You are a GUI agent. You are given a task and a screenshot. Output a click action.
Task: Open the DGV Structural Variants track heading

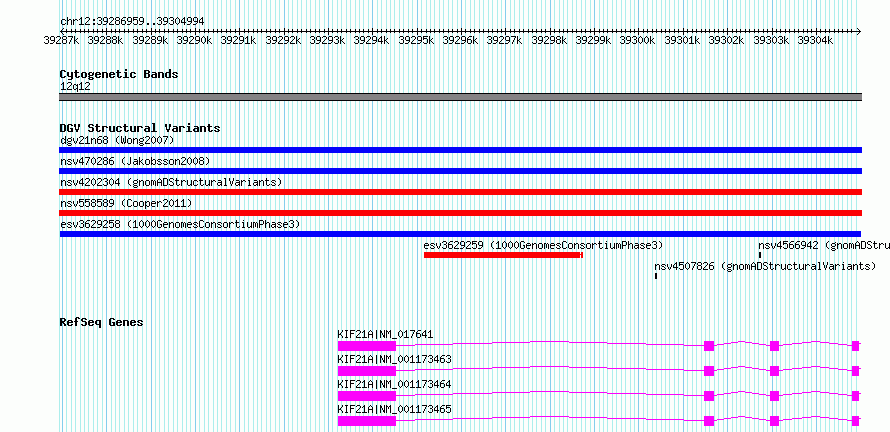[140, 128]
